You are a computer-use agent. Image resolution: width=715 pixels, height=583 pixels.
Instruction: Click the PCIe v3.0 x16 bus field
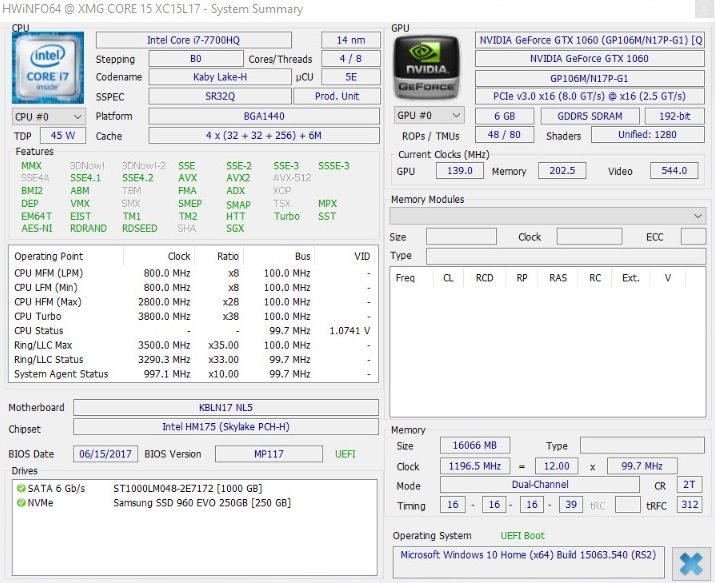pyautogui.click(x=590, y=96)
